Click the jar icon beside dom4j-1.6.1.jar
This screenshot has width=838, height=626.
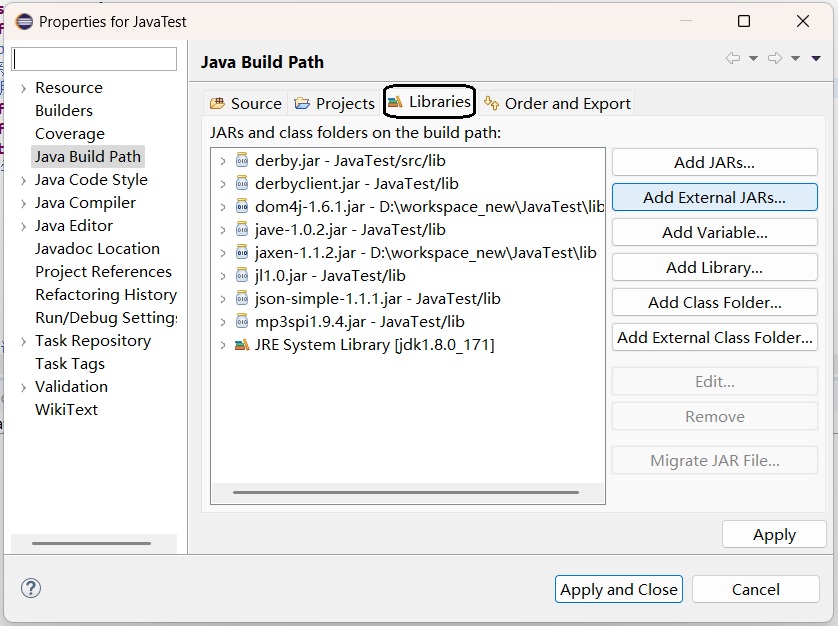[x=242, y=206]
